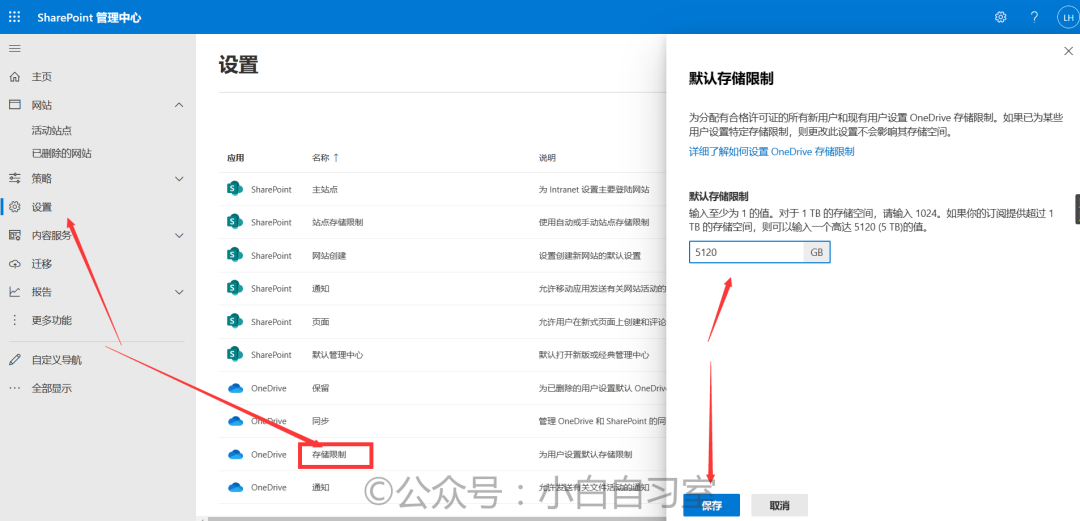Click the 自定义导航 pencil icon
1080x521 pixels.
tap(14, 360)
